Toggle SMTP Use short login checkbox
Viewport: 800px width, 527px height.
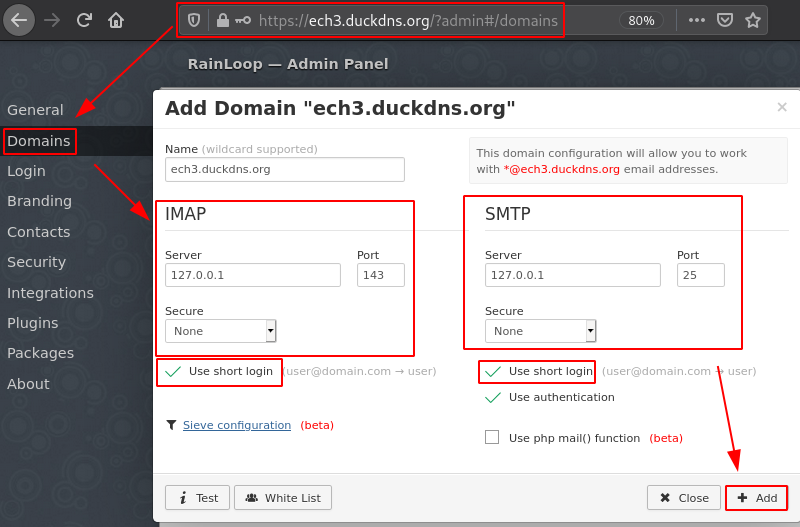[x=493, y=371]
